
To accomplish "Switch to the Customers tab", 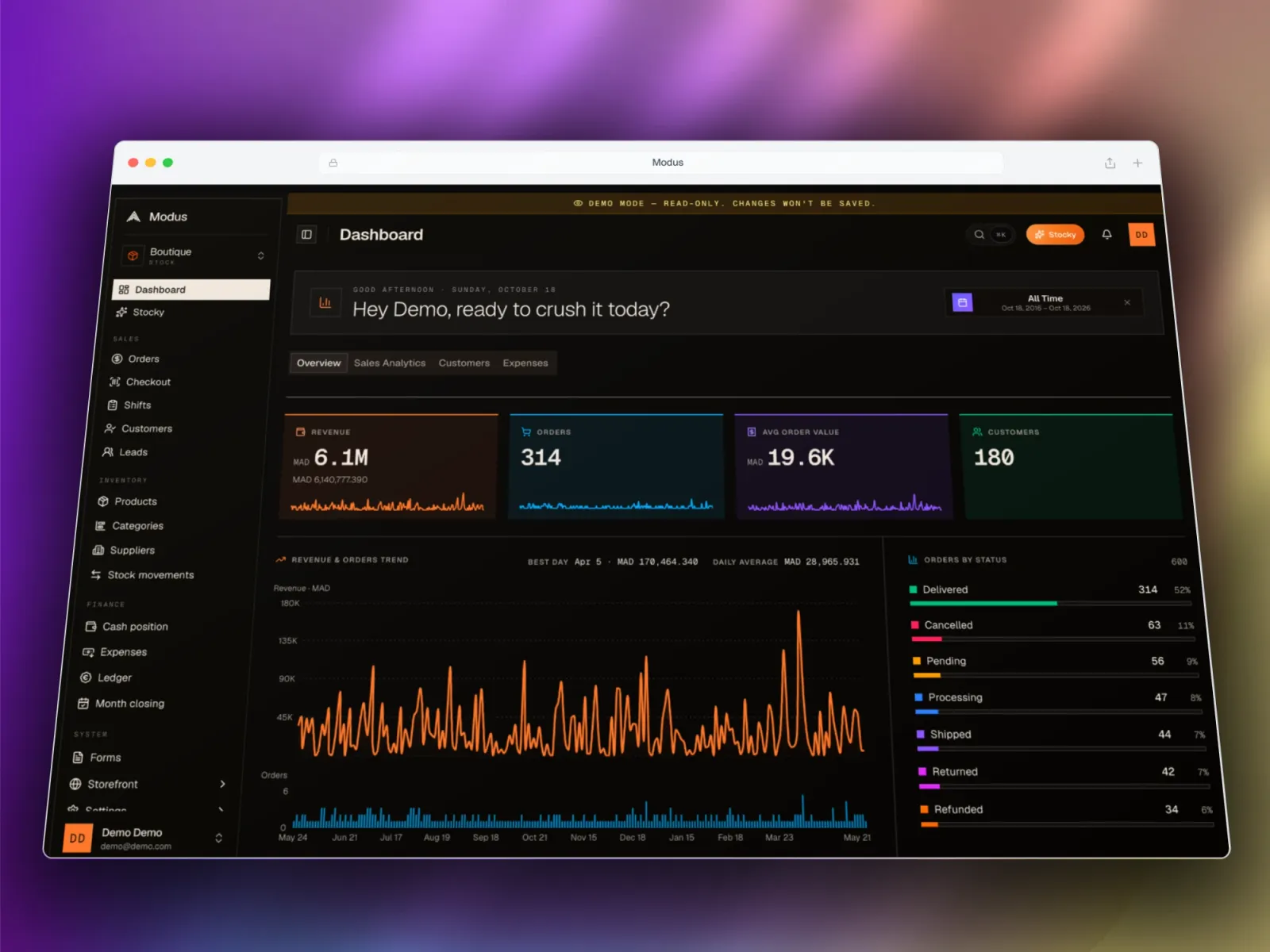I will [464, 363].
